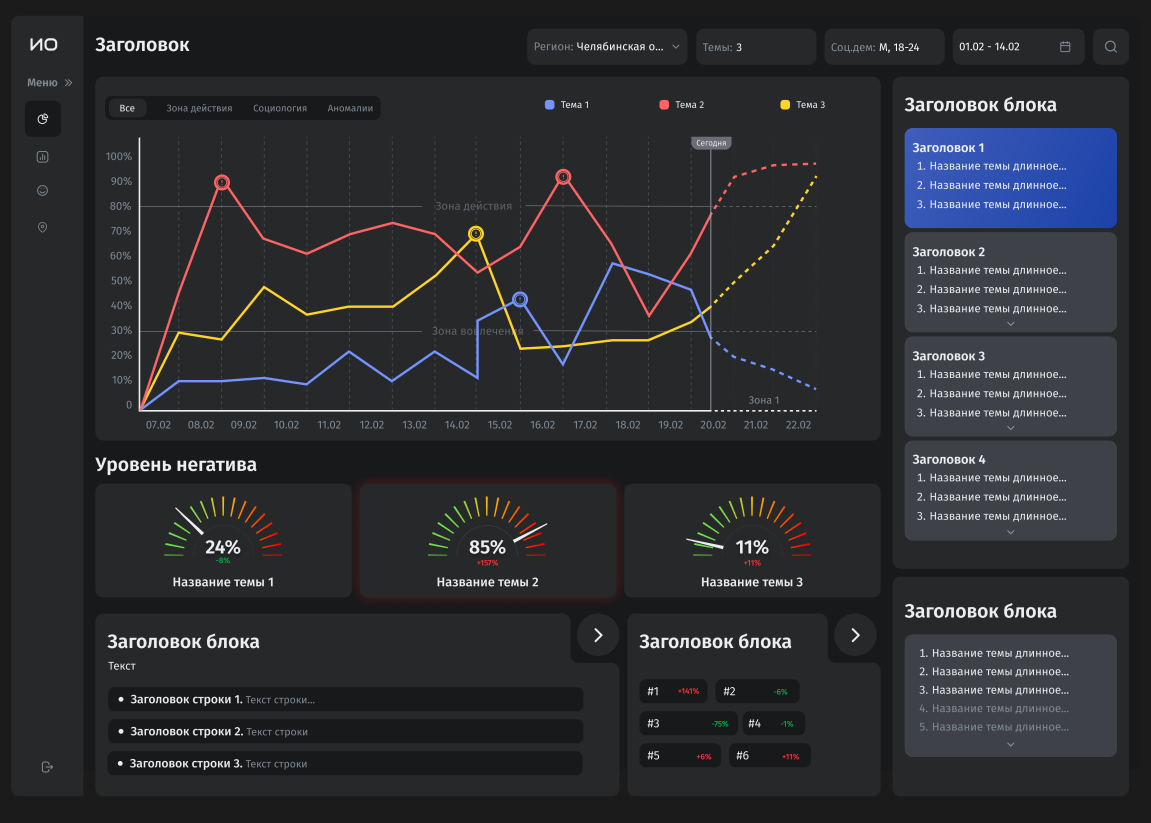Open the calendar icon in date range
This screenshot has height=823, width=1151.
point(1065,47)
